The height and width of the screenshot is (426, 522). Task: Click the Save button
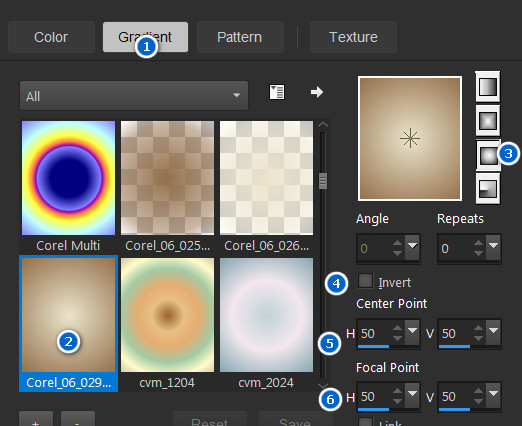(295, 419)
